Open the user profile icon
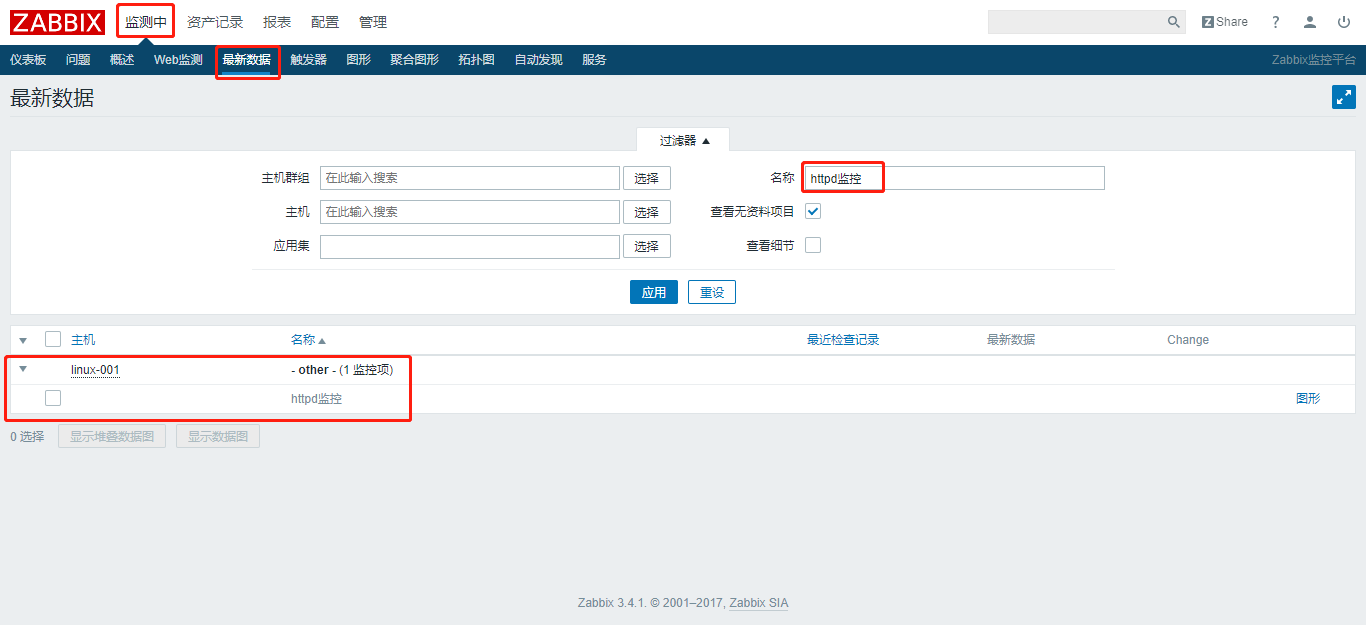 tap(1310, 22)
